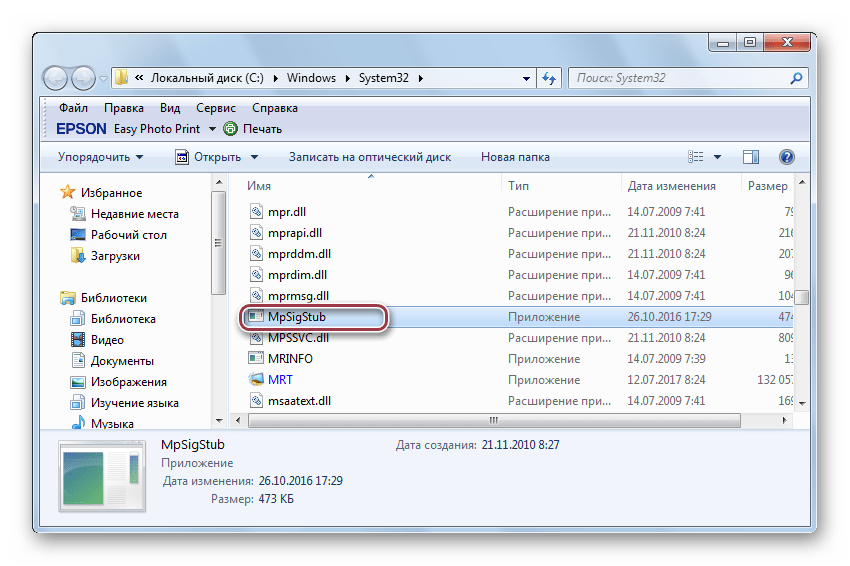This screenshot has width=850, height=566.
Task: Open the Сервис menu
Action: pos(216,108)
